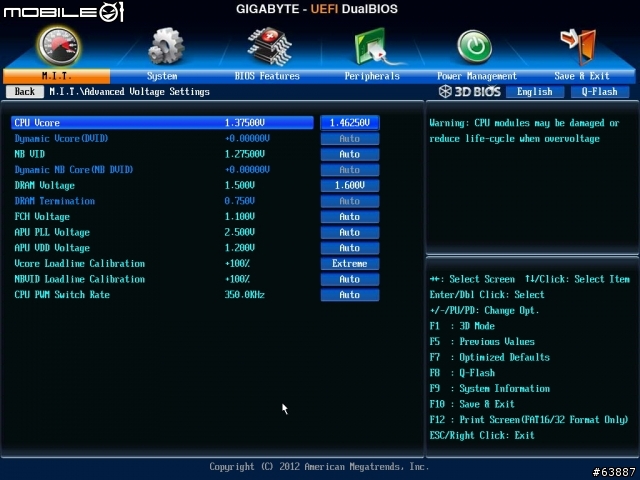Click Dynamic NB Core disabled Auto button
Image resolution: width=640 pixels, height=480 pixels.
point(350,170)
